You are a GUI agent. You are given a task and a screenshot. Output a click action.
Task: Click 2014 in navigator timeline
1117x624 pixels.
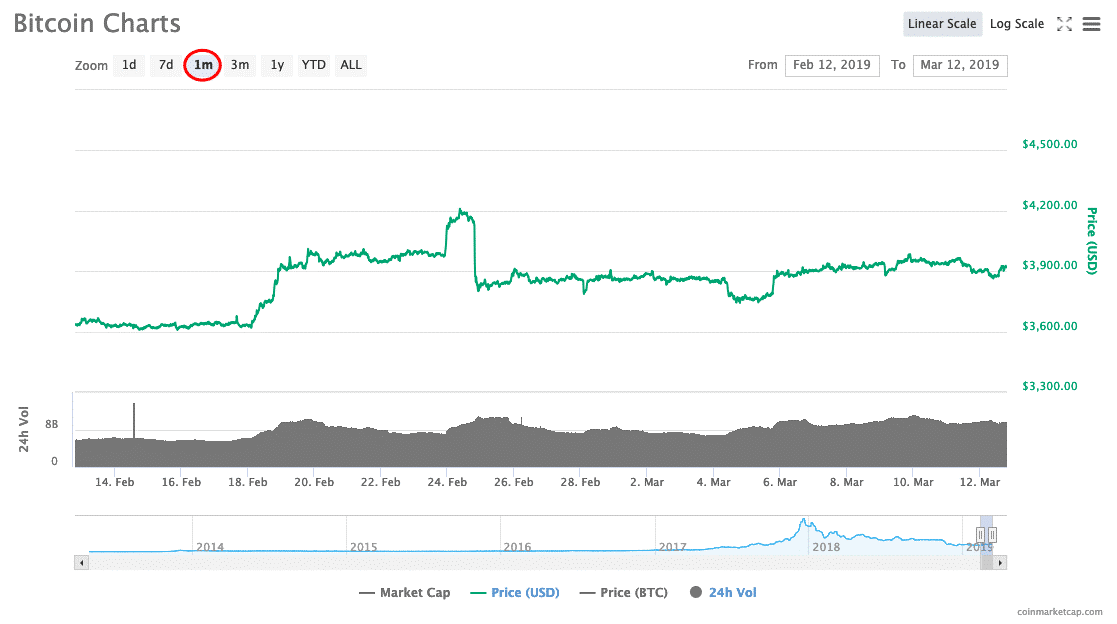(210, 547)
